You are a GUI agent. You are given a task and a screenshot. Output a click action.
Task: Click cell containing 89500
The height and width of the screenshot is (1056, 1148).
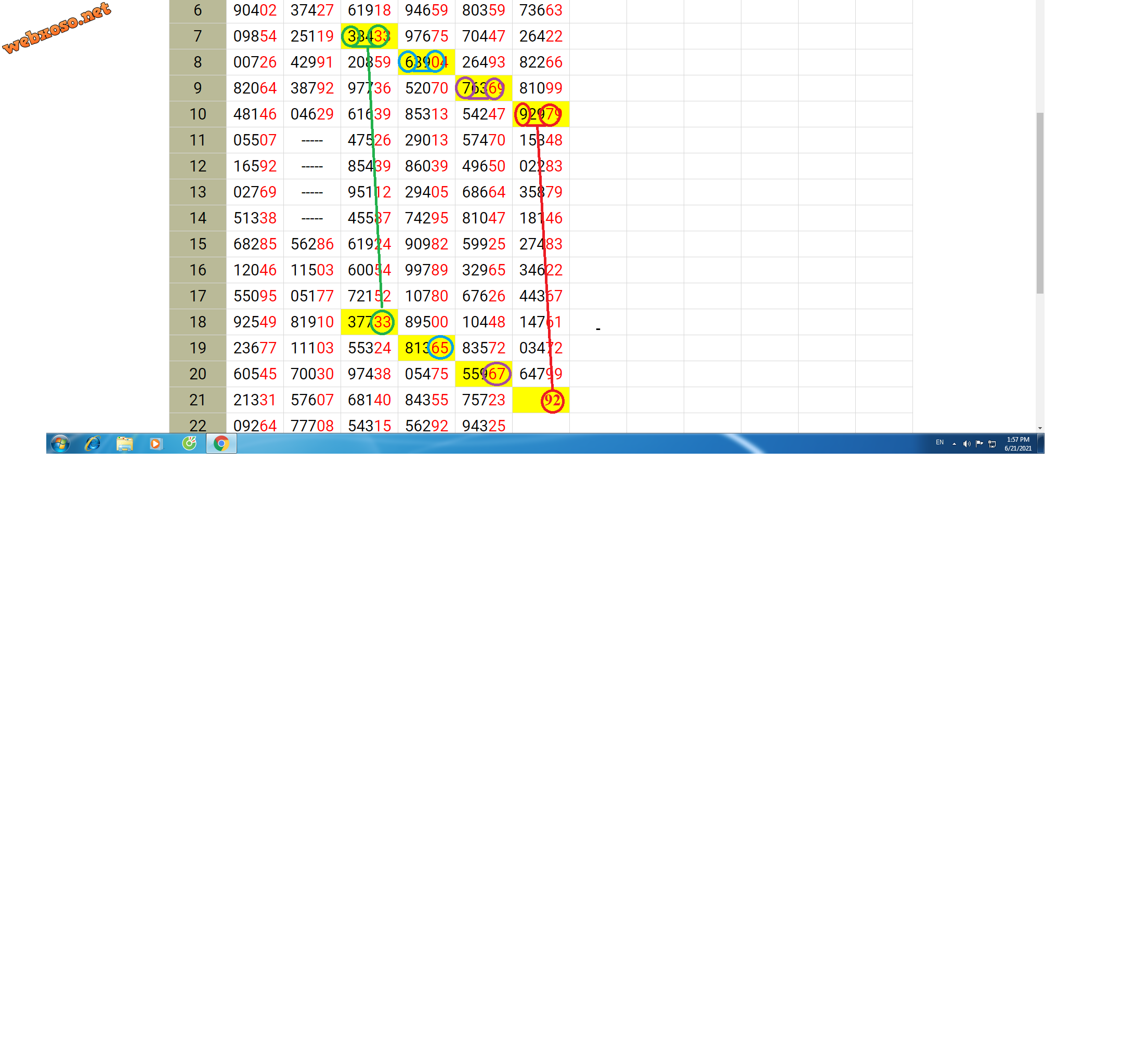coord(426,322)
